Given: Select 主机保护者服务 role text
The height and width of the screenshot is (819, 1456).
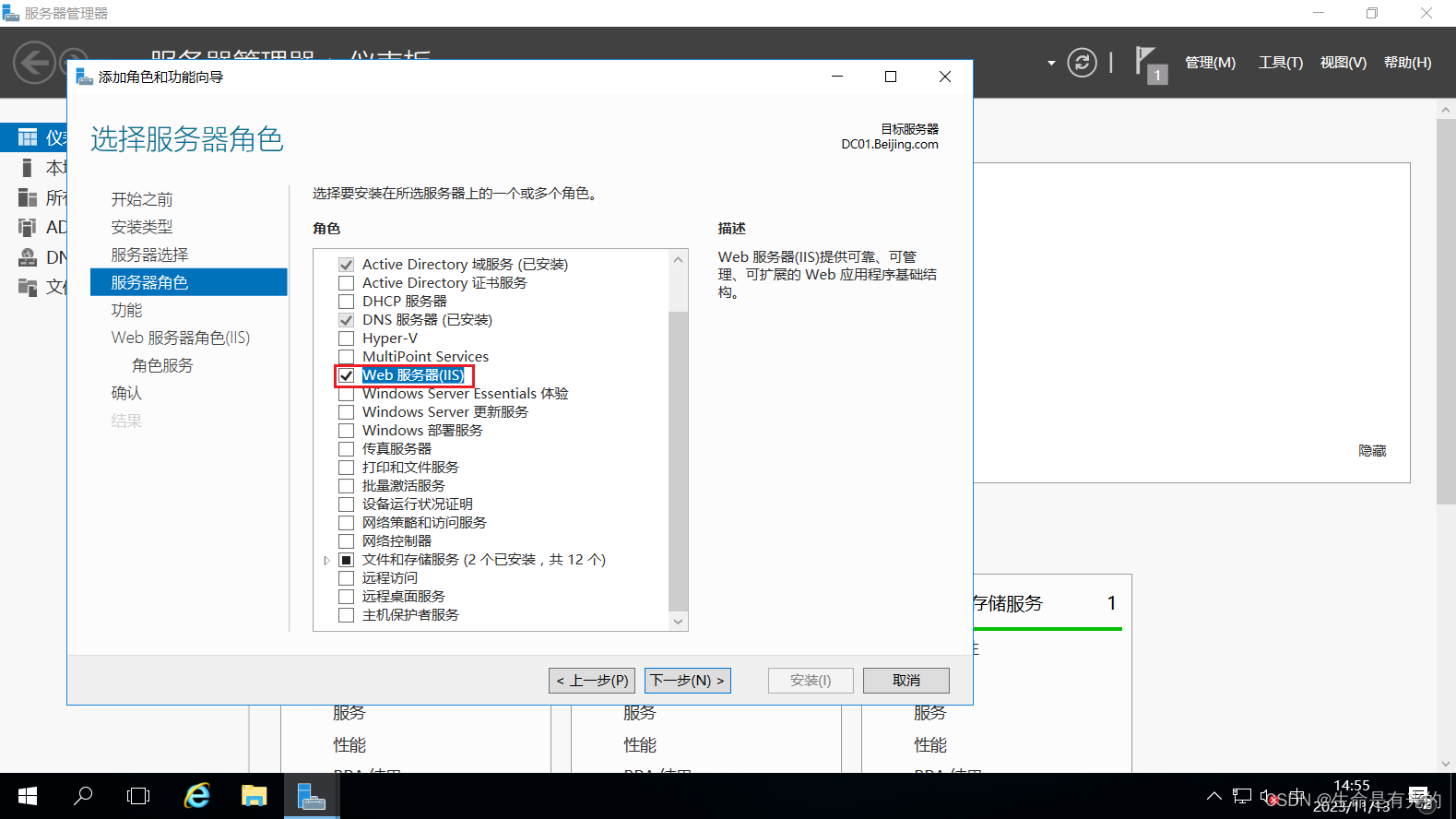Looking at the screenshot, I should 410,615.
